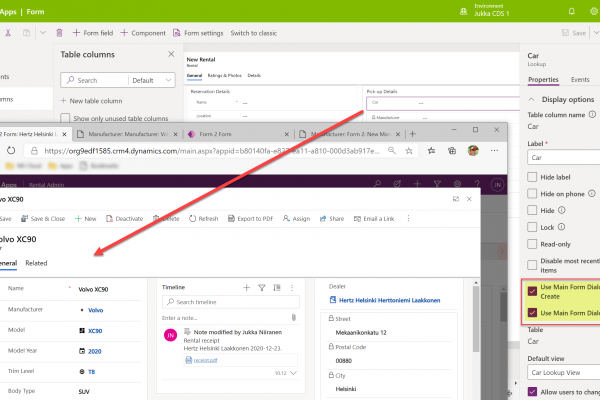This screenshot has height=400, width=600.
Task: Open the Hertz Helsinki Herttoniemi Laakkonen dealer link
Action: (390, 300)
